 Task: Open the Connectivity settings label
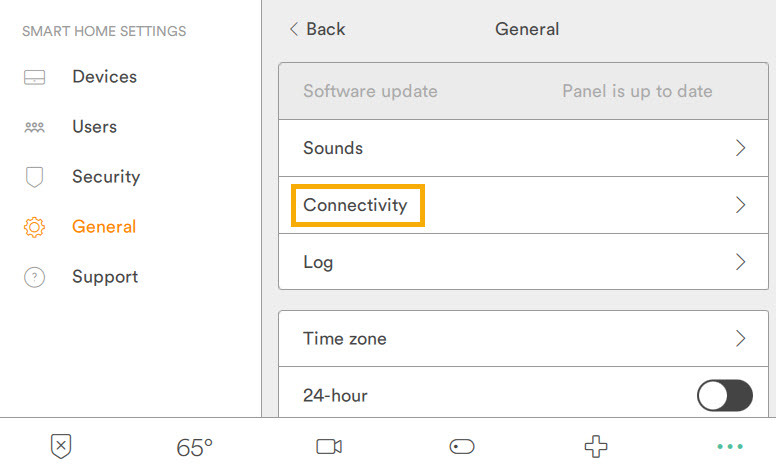[x=356, y=205]
